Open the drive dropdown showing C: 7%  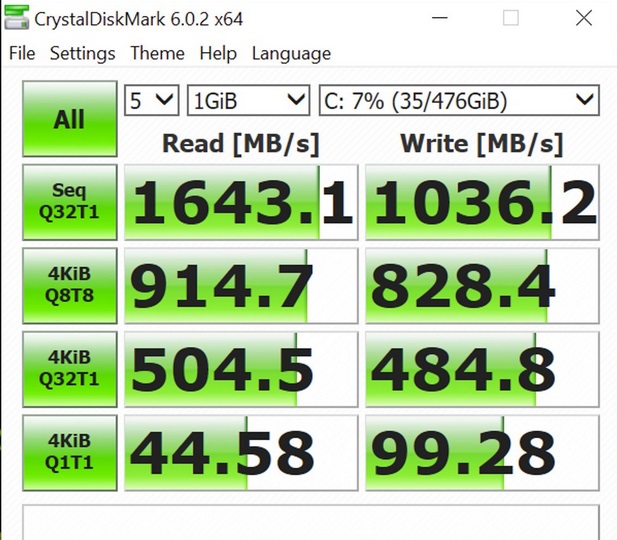click(x=459, y=100)
